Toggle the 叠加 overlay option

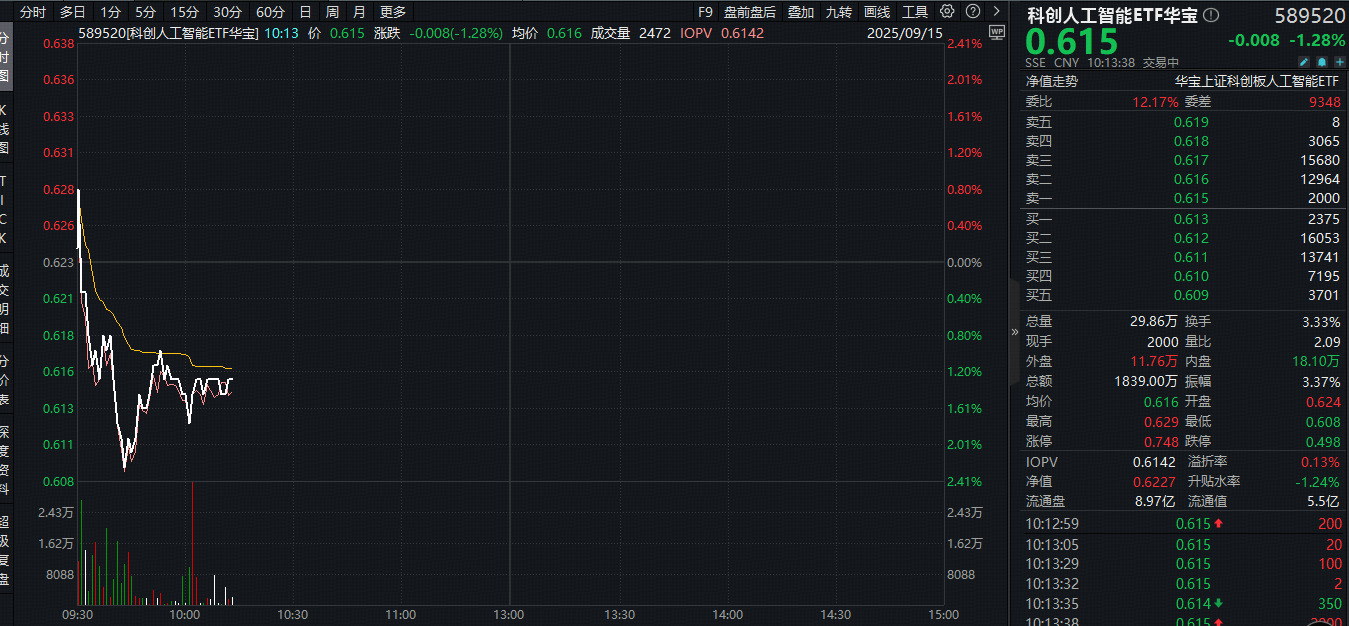click(800, 12)
